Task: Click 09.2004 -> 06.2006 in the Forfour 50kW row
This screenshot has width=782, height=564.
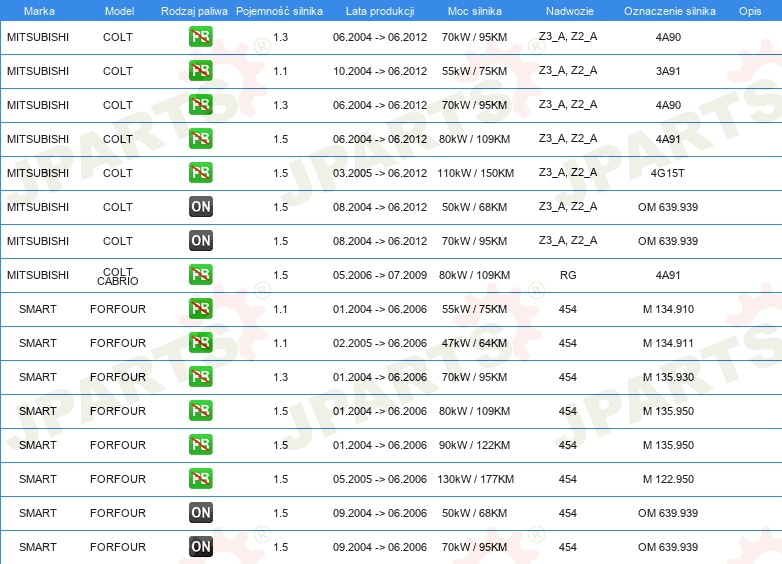Action: pyautogui.click(x=380, y=513)
